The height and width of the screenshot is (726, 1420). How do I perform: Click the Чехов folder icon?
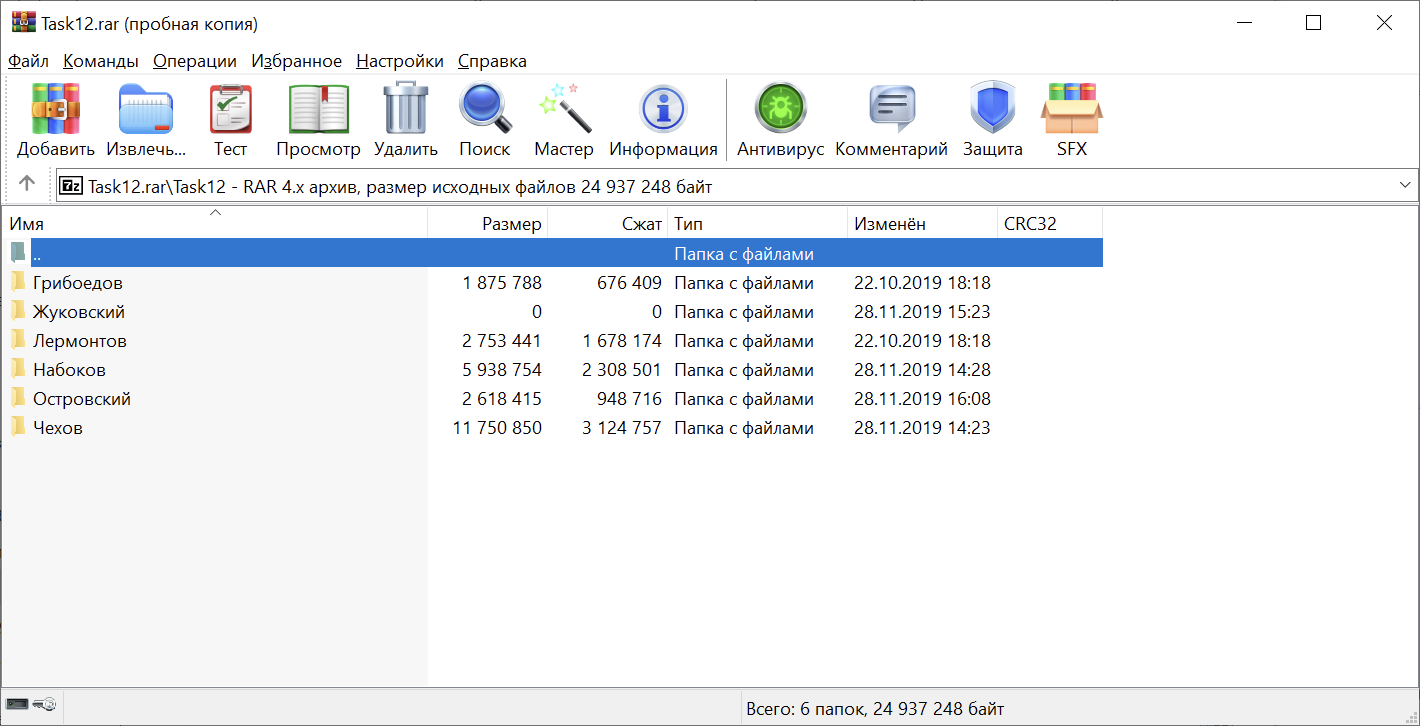pyautogui.click(x=18, y=427)
